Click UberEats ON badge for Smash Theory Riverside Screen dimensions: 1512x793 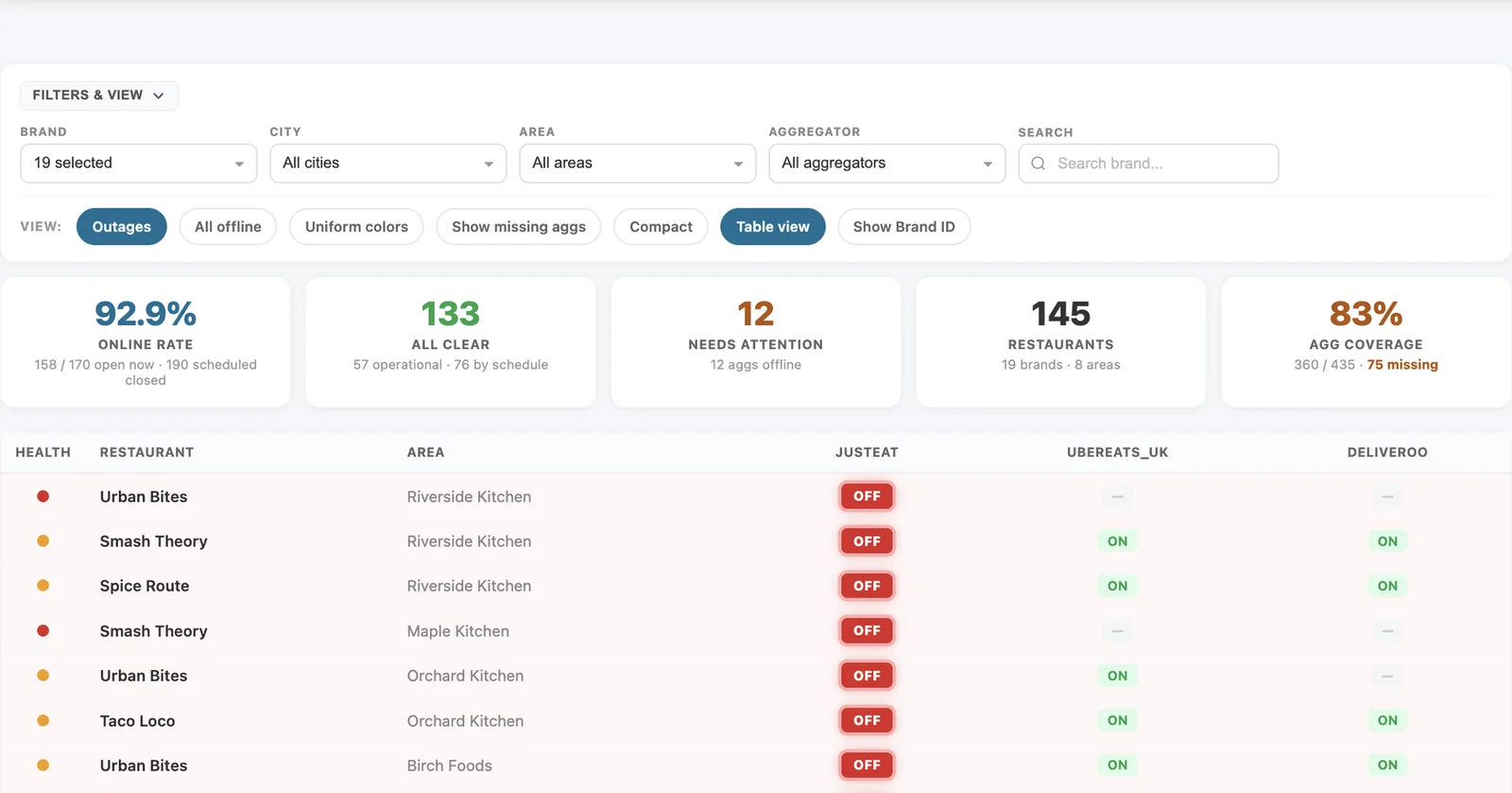pyautogui.click(x=1118, y=542)
